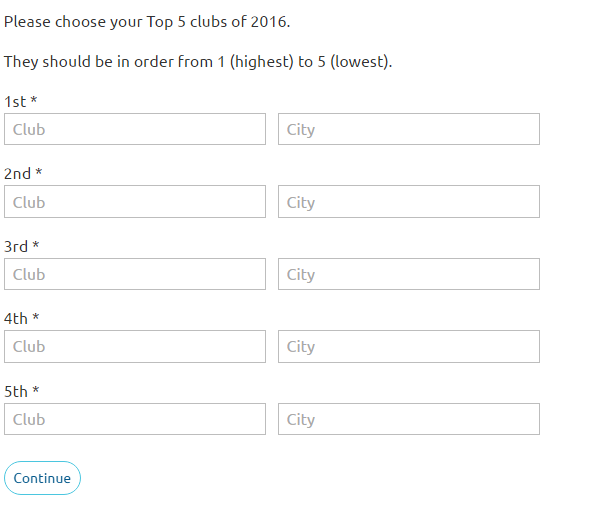
Task: Select the 2nd place City input
Action: click(408, 202)
